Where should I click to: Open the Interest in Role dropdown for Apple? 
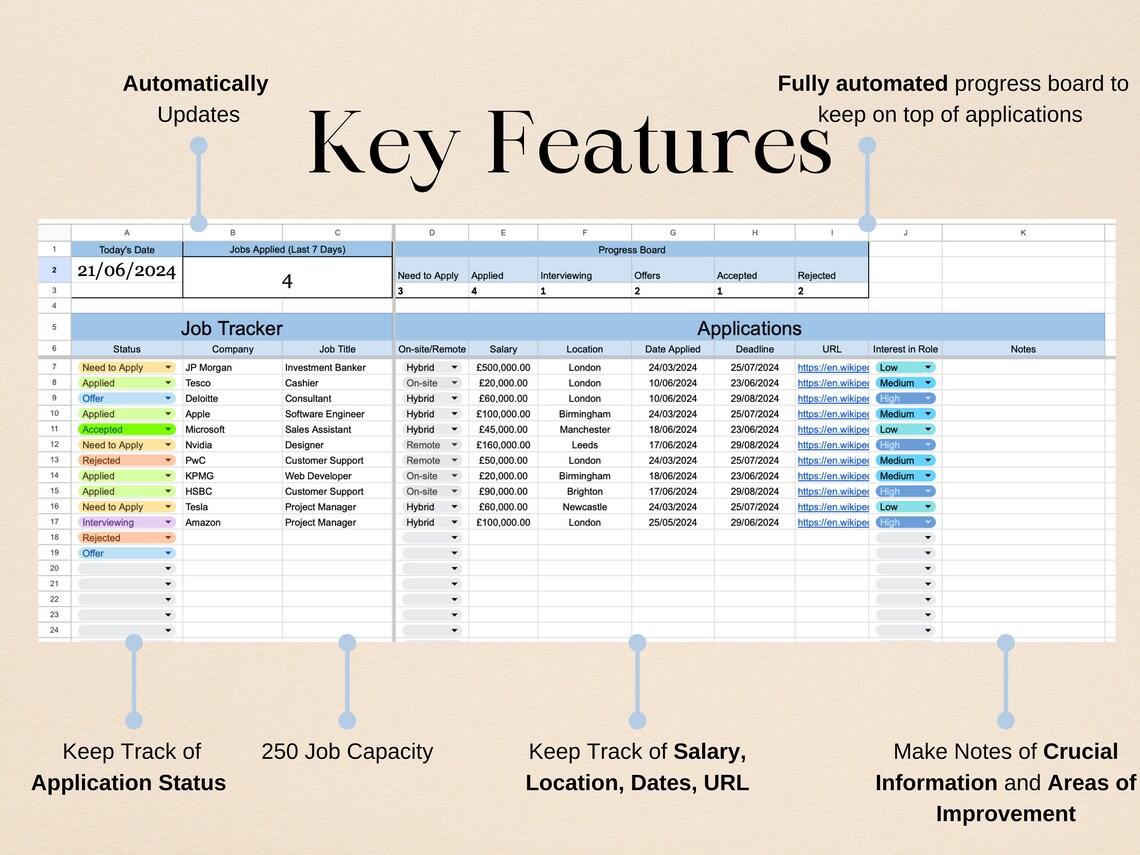click(930, 413)
